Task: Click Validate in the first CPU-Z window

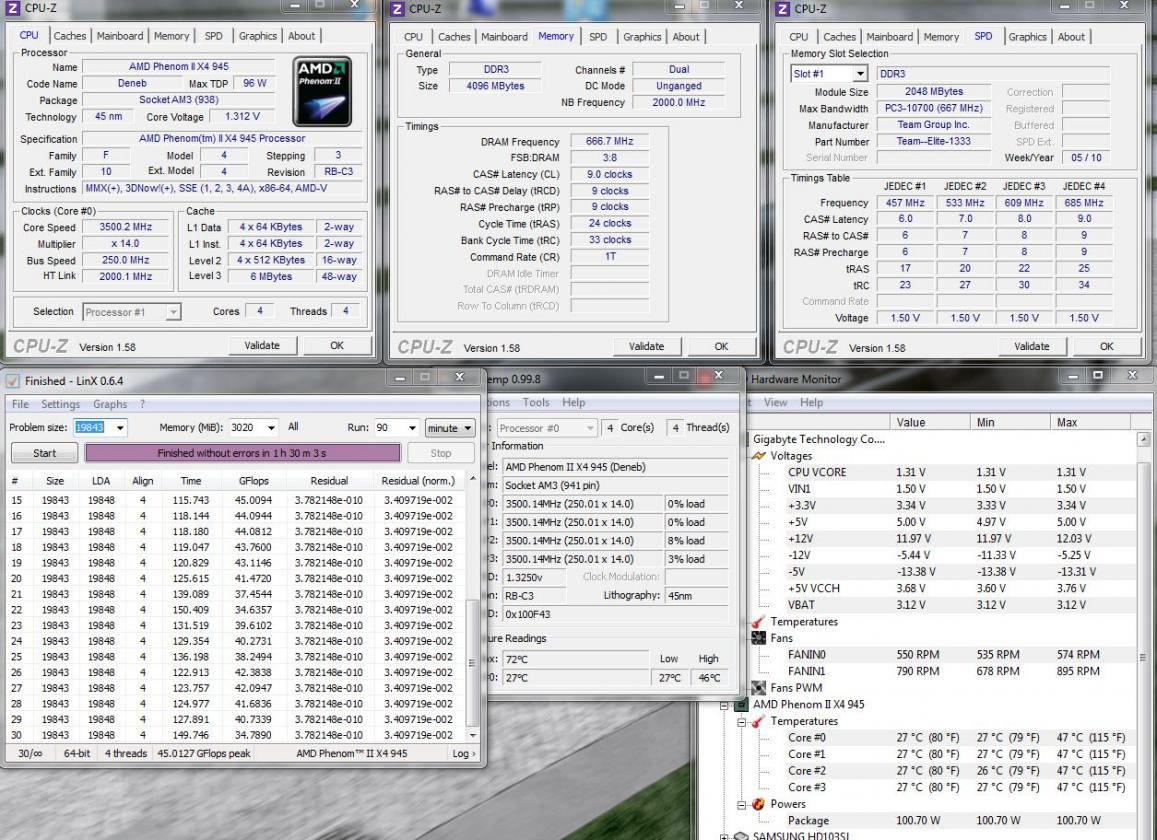Action: point(262,345)
